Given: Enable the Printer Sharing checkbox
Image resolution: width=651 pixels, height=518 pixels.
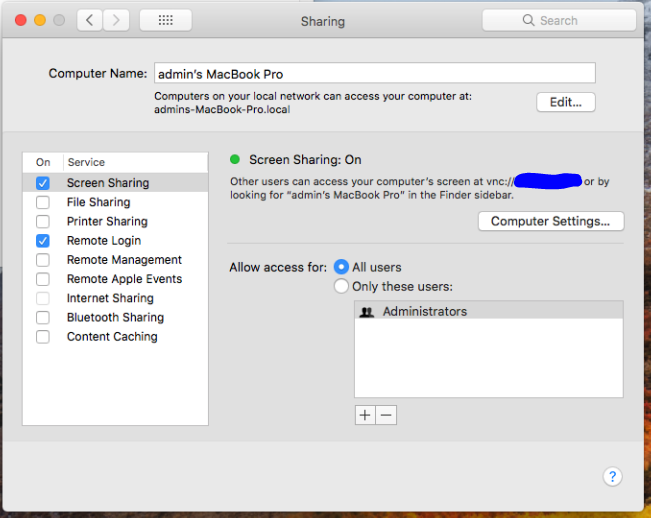Looking at the screenshot, I should [43, 221].
